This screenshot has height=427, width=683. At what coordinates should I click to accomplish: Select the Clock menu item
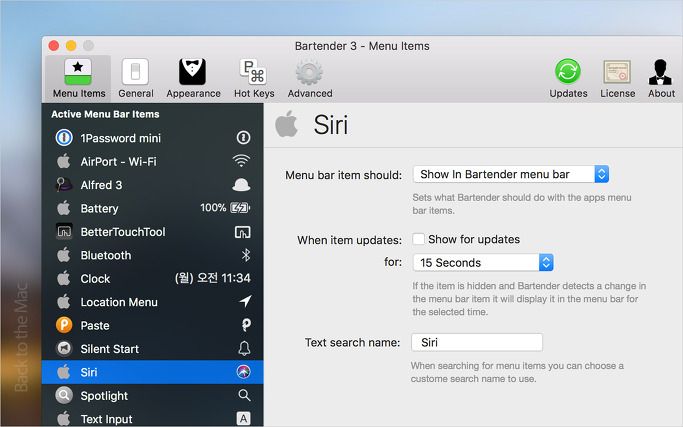[x=152, y=279]
